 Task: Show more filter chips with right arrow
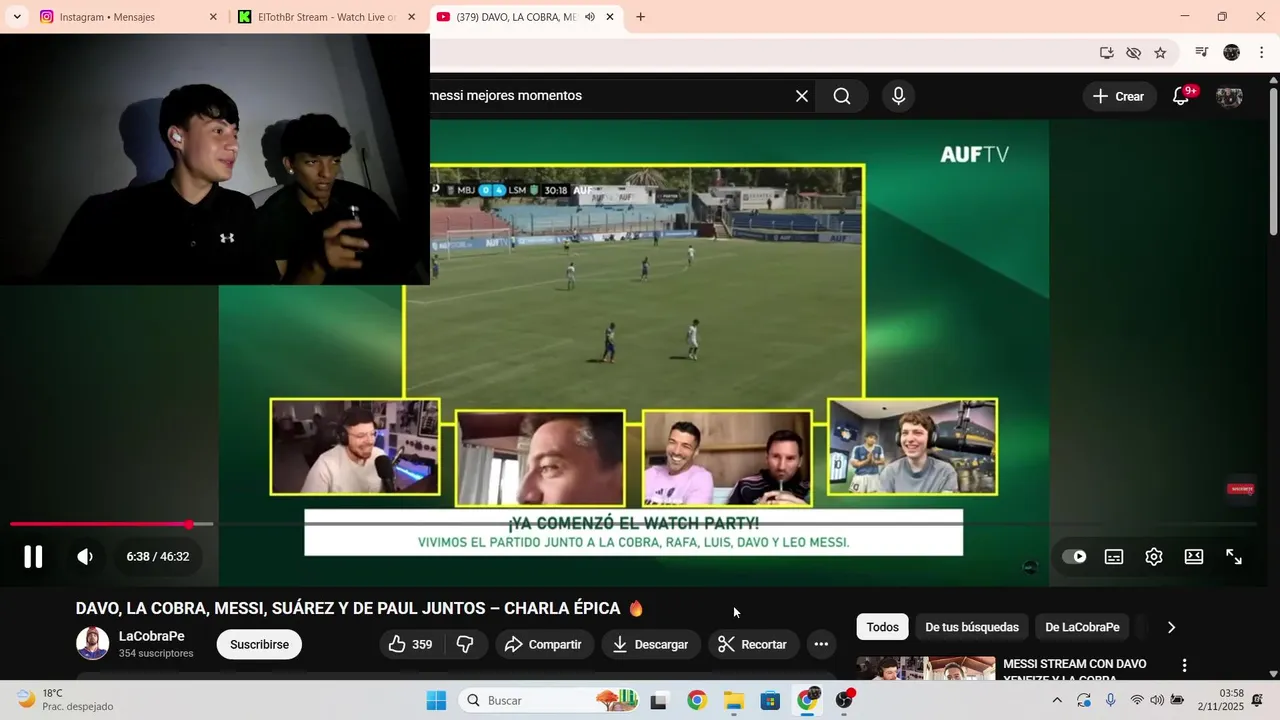pyautogui.click(x=1171, y=627)
